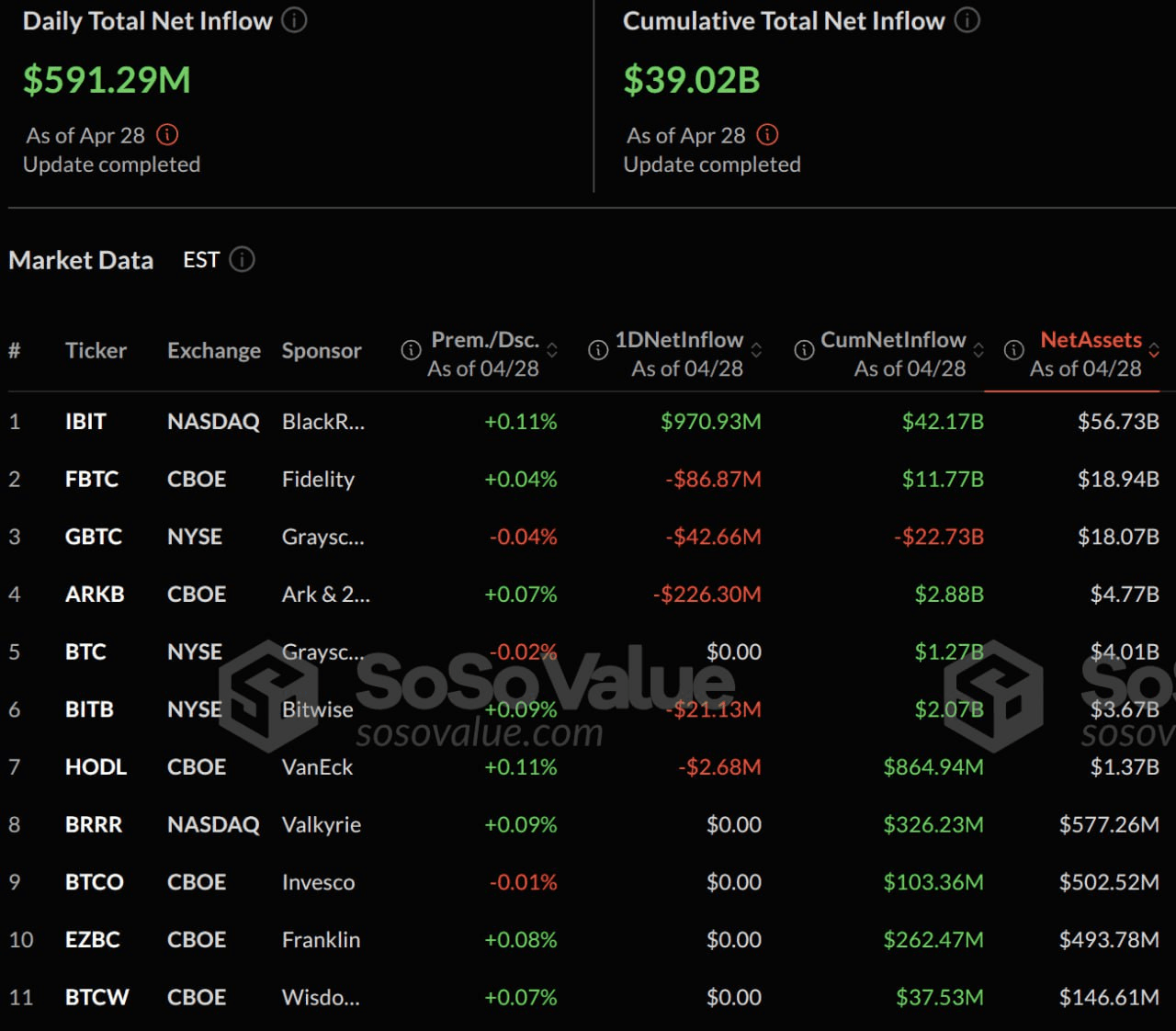
Task: Click the Prem./Dsc. column header
Action: 485,340
